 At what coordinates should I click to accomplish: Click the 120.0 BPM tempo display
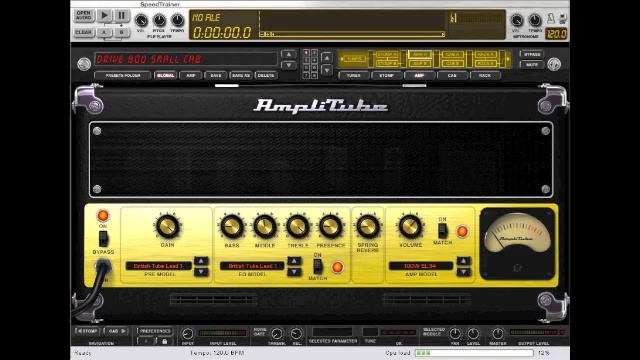556,34
